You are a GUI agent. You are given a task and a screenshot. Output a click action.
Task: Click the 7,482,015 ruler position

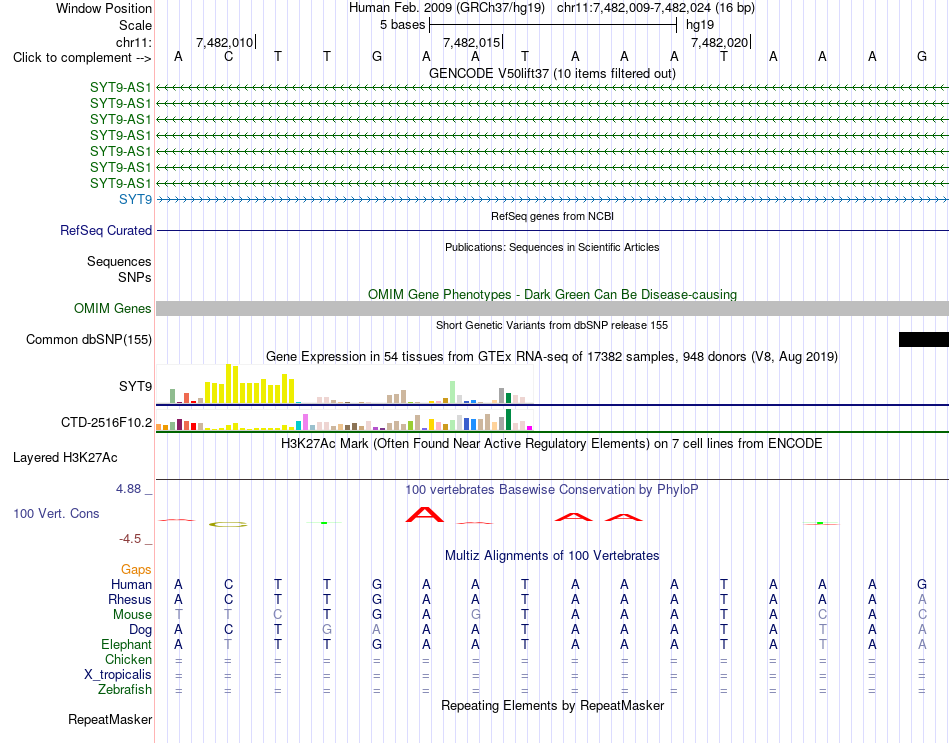tap(472, 42)
